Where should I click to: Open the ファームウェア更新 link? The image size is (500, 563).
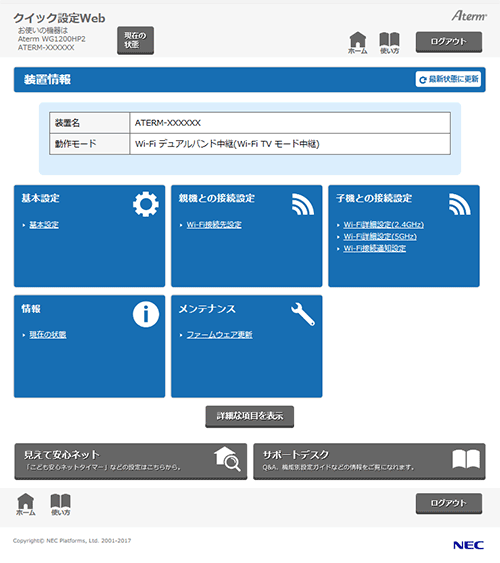click(x=219, y=335)
